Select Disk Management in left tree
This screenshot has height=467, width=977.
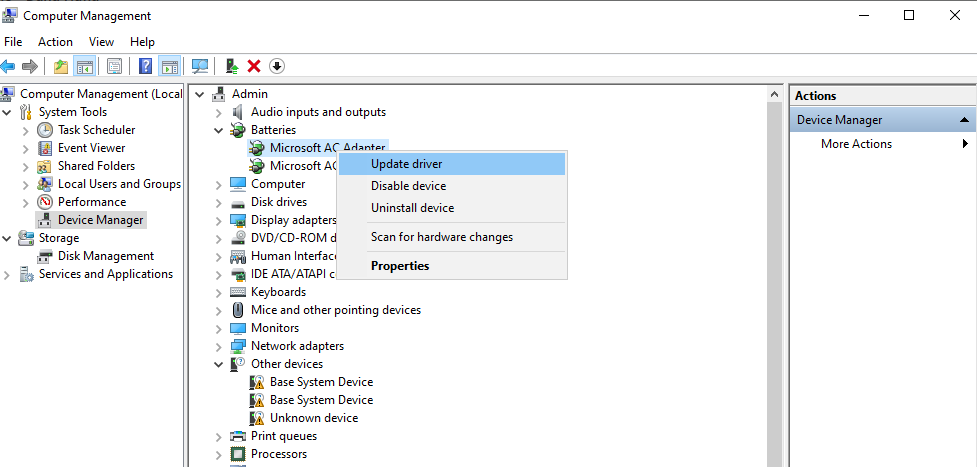[x=105, y=256]
